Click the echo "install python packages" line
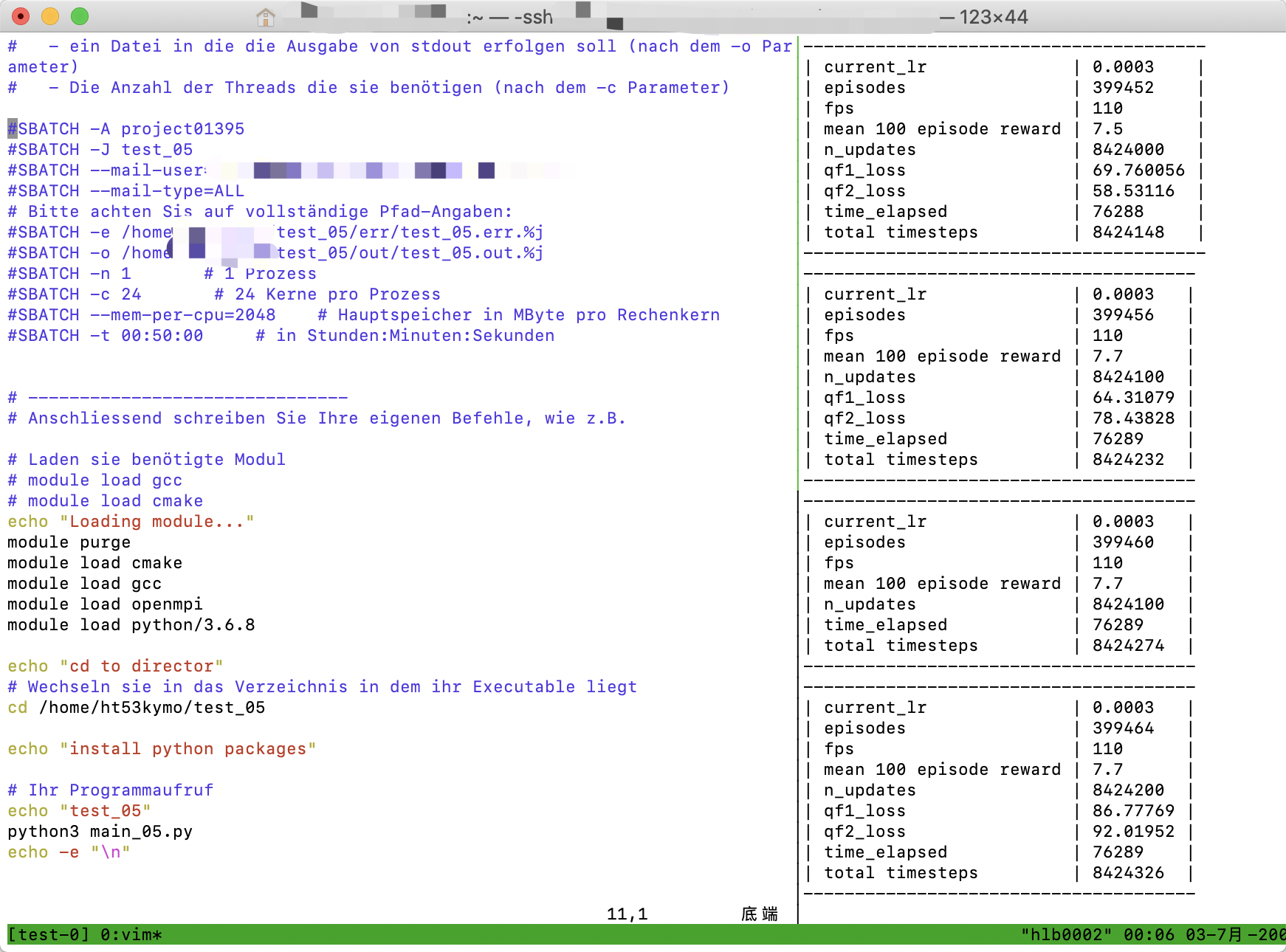The height and width of the screenshot is (952, 1286). (x=162, y=749)
